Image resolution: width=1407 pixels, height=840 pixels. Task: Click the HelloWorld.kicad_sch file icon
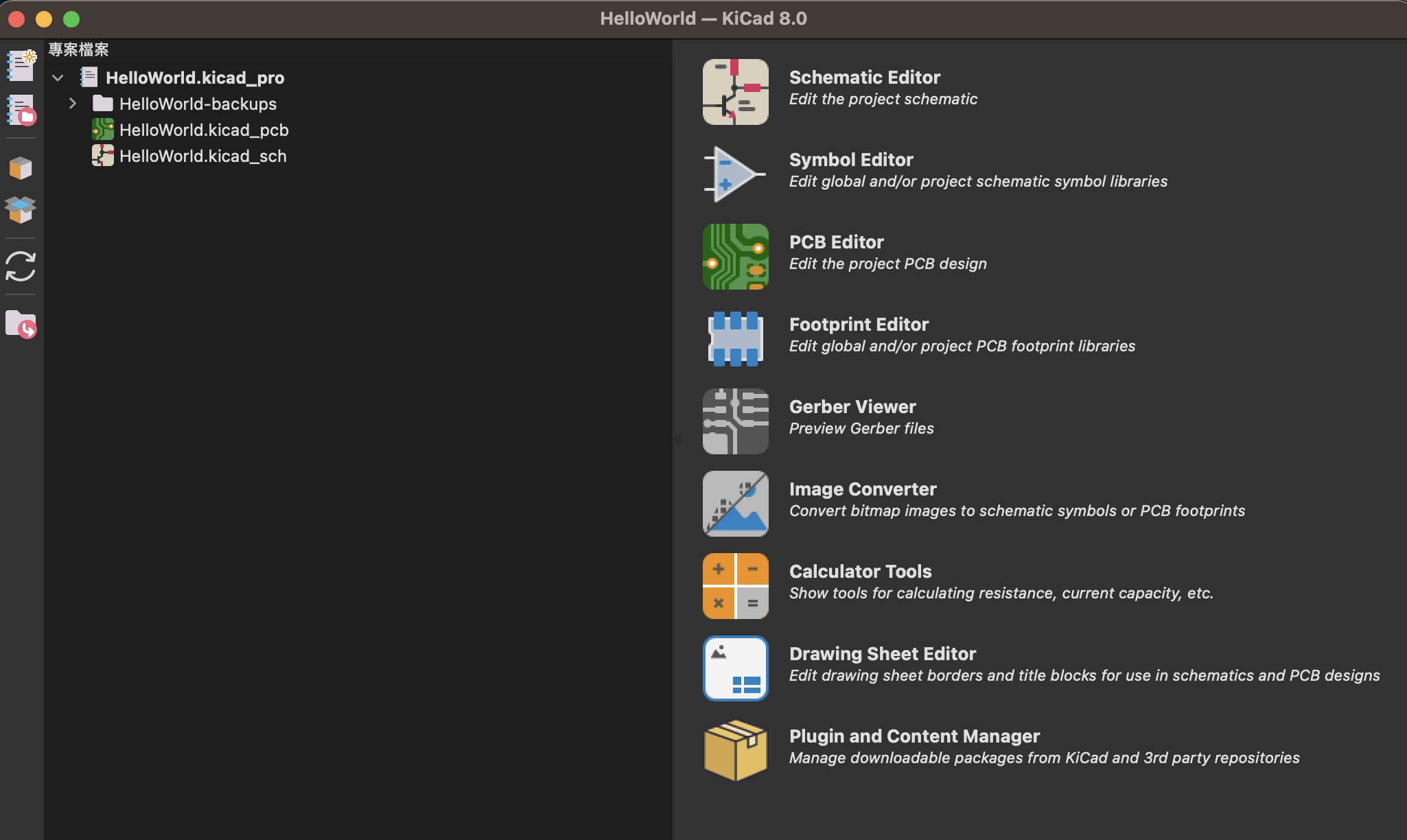[103, 156]
